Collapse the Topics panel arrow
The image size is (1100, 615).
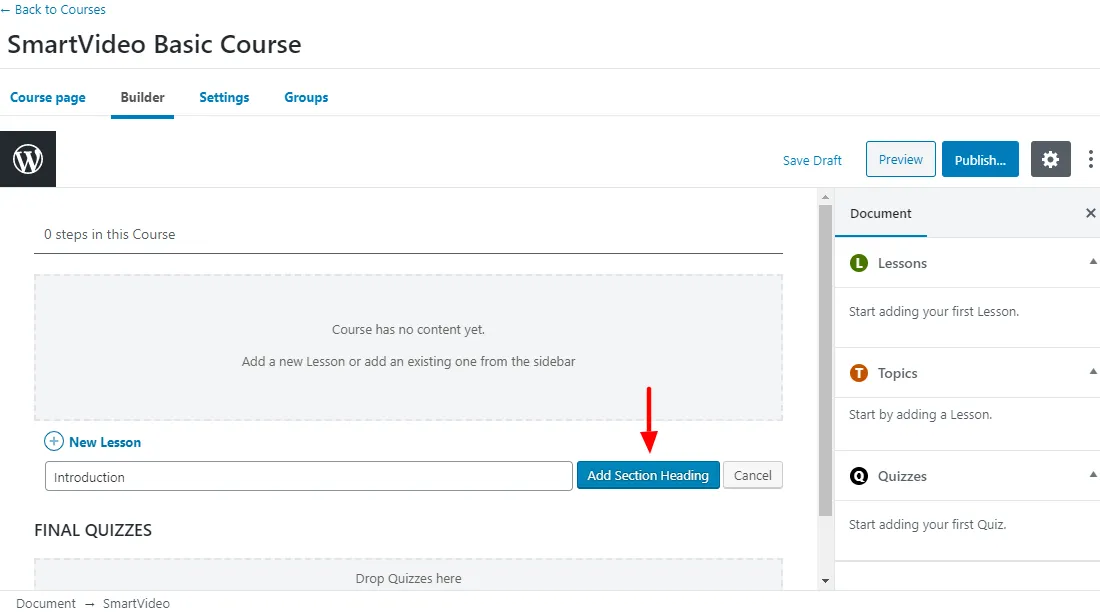click(x=1093, y=372)
